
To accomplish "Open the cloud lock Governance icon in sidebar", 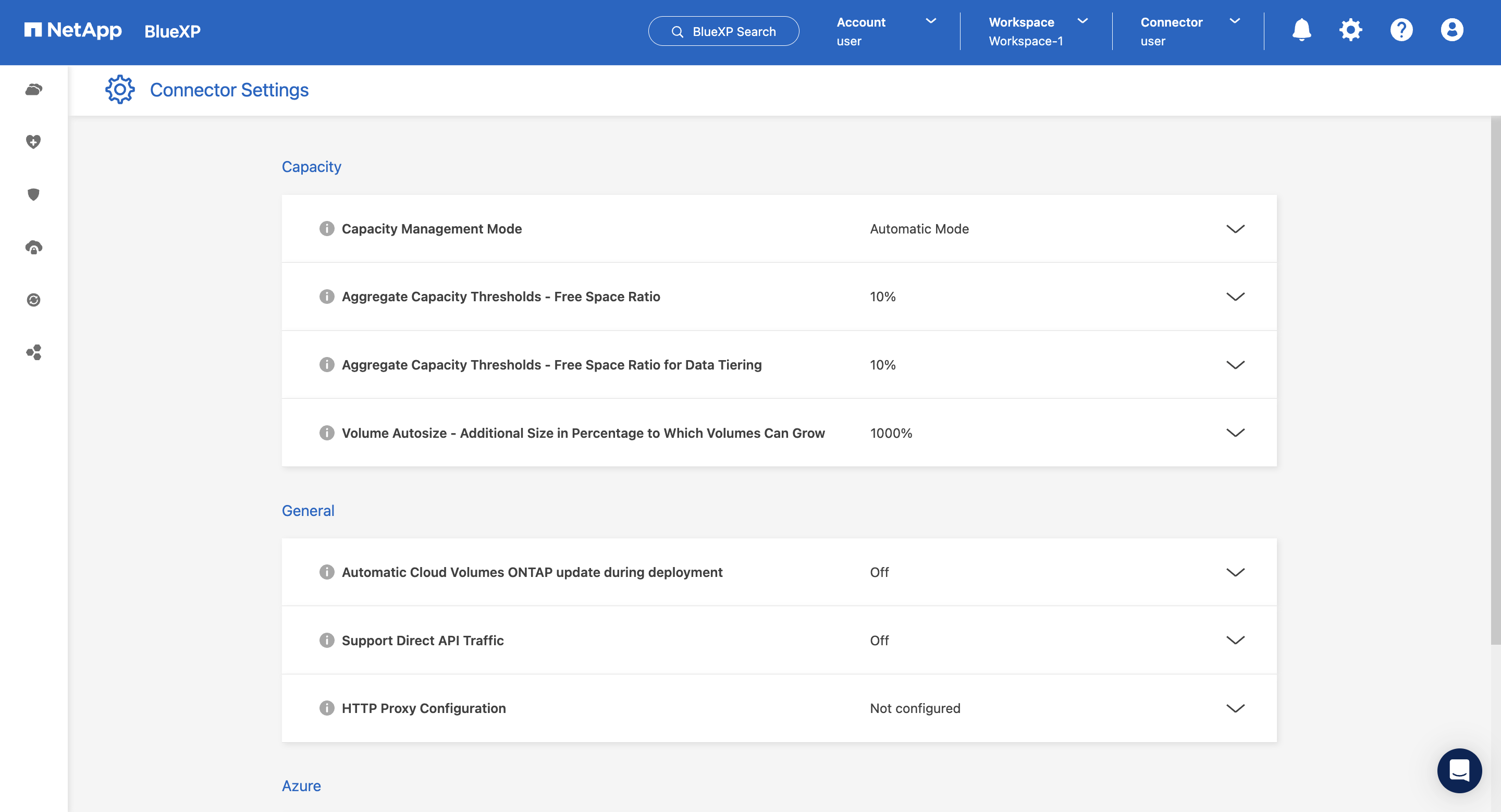I will (x=34, y=247).
